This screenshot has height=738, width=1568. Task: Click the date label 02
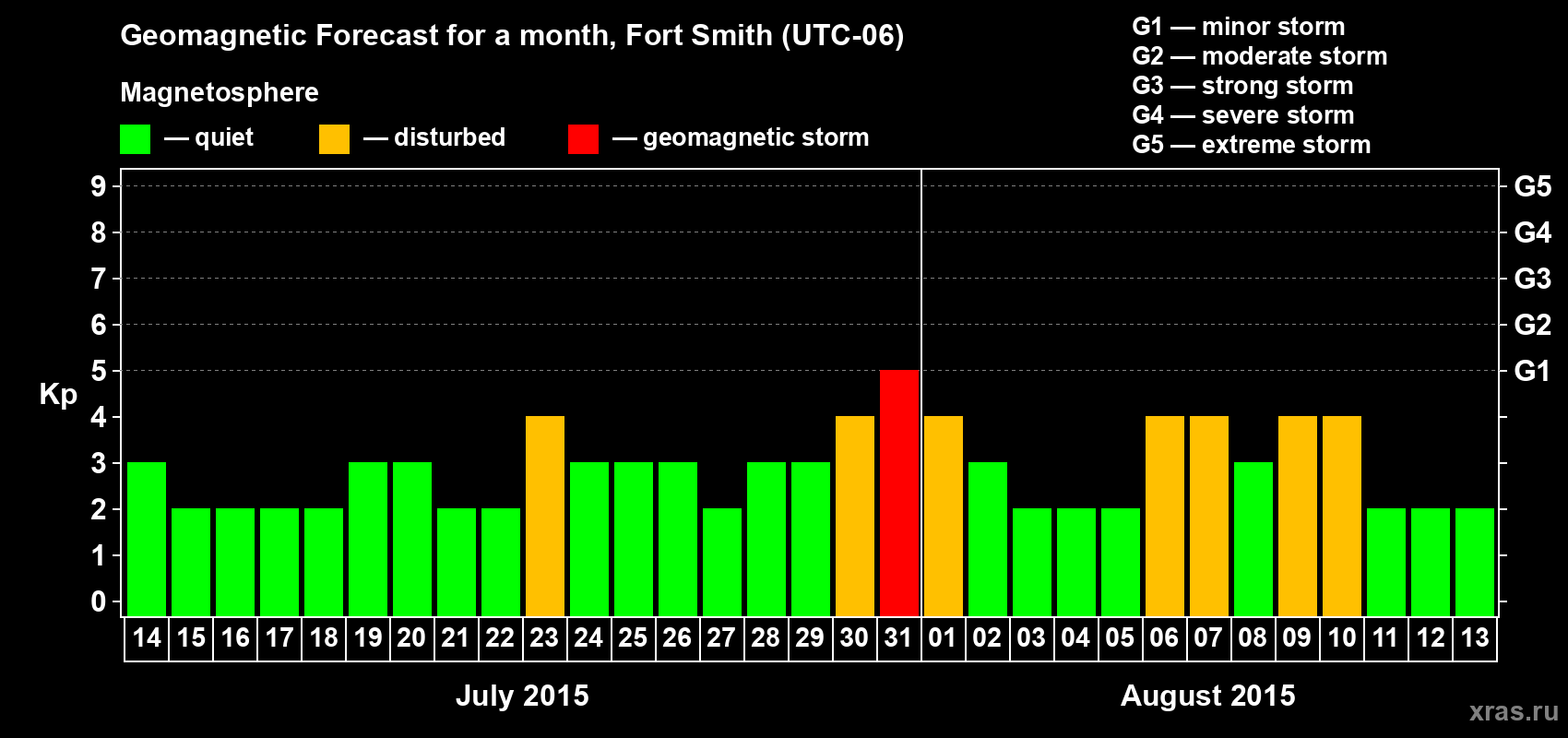pyautogui.click(x=987, y=637)
